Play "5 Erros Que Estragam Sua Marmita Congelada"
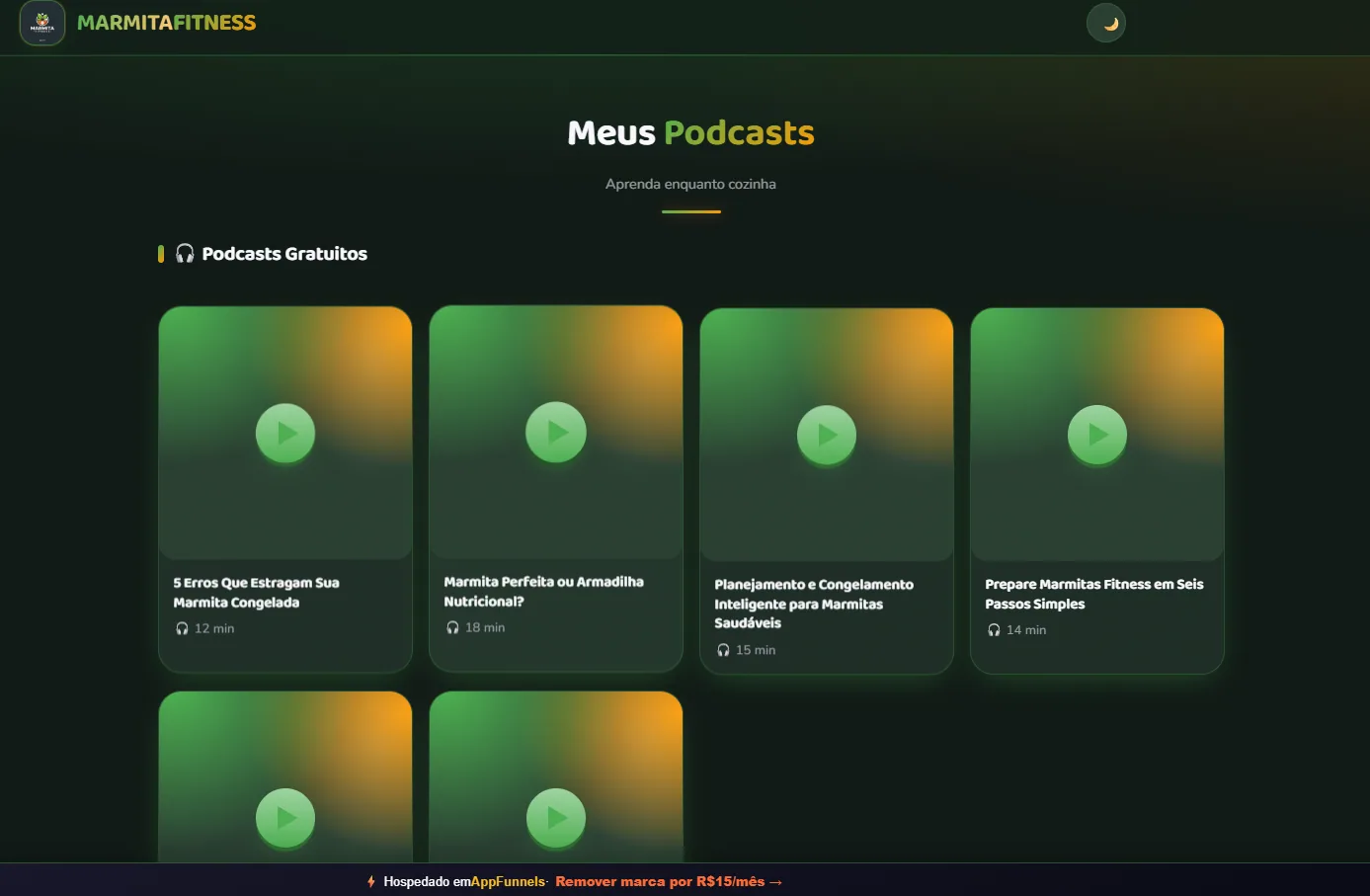This screenshot has width=1370, height=896. [285, 433]
